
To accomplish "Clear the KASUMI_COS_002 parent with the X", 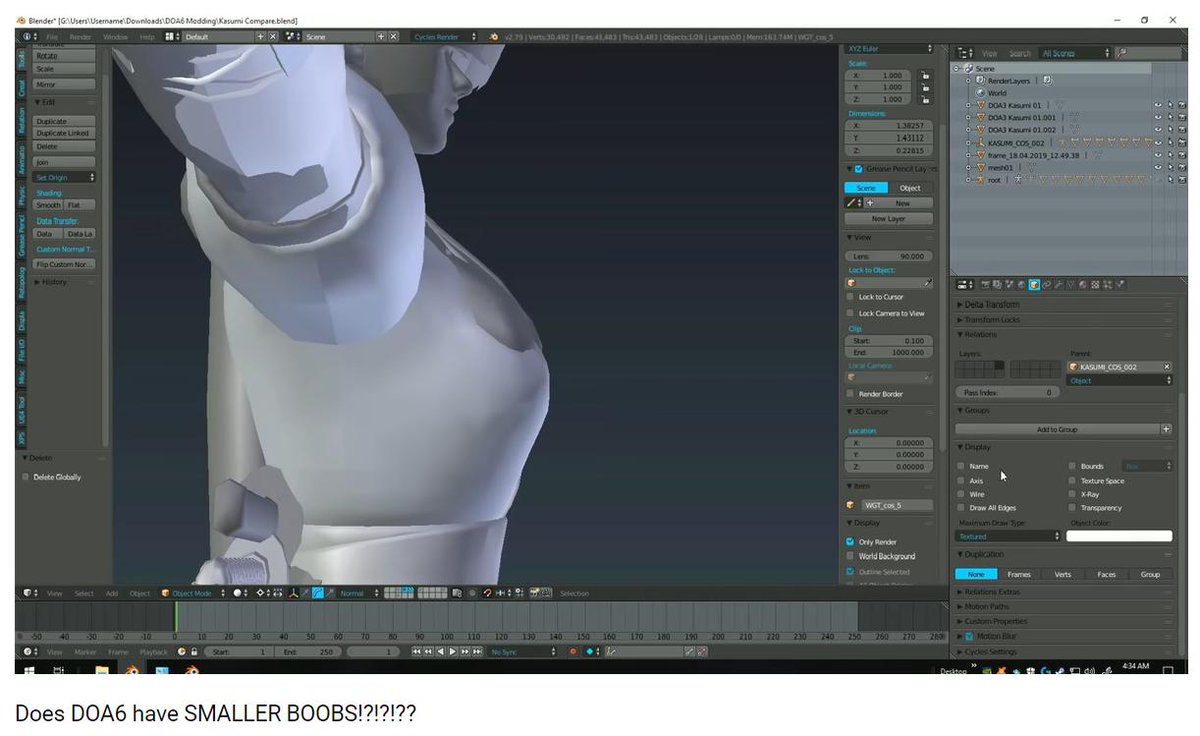I will [x=1166, y=367].
